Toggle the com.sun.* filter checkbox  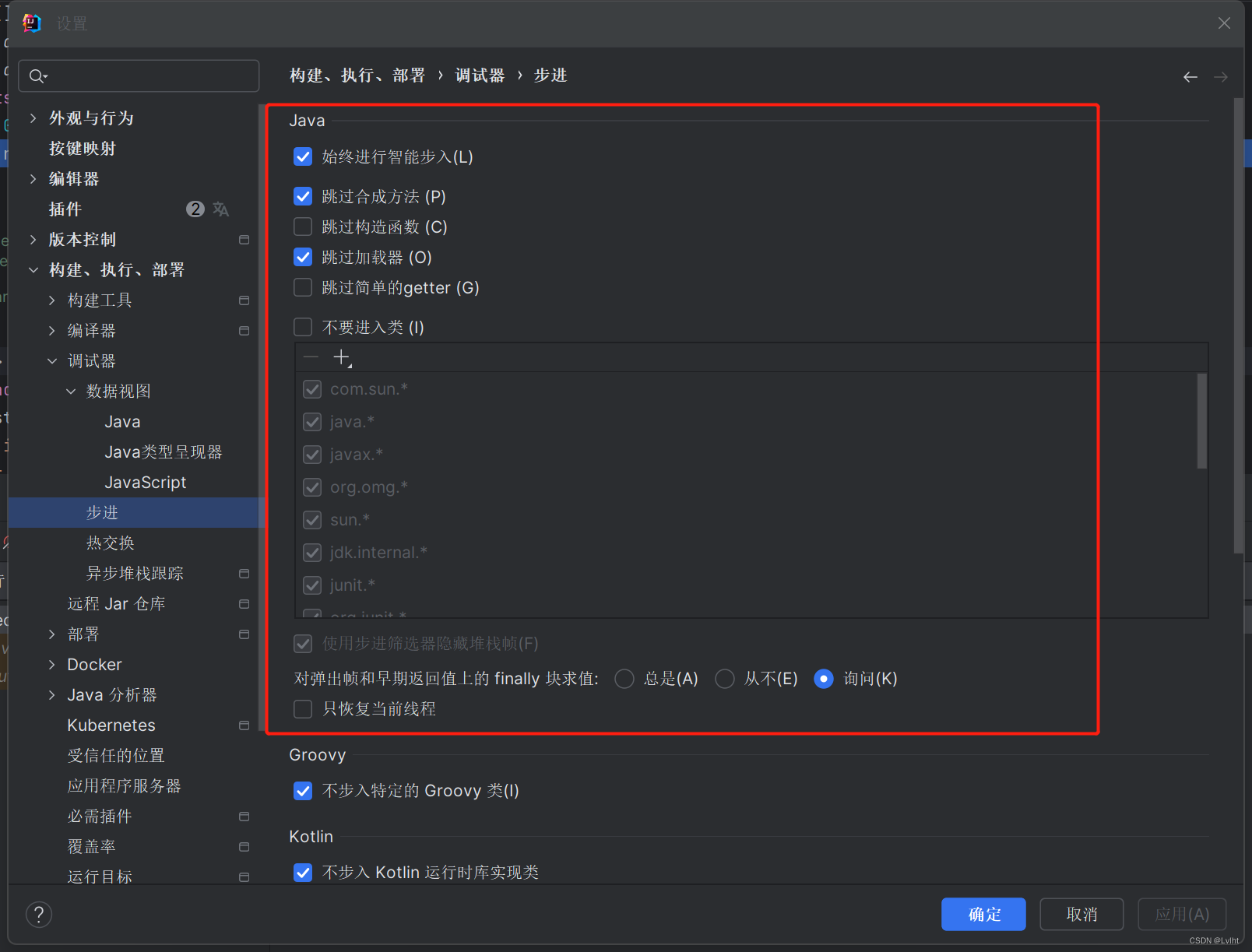click(x=312, y=389)
